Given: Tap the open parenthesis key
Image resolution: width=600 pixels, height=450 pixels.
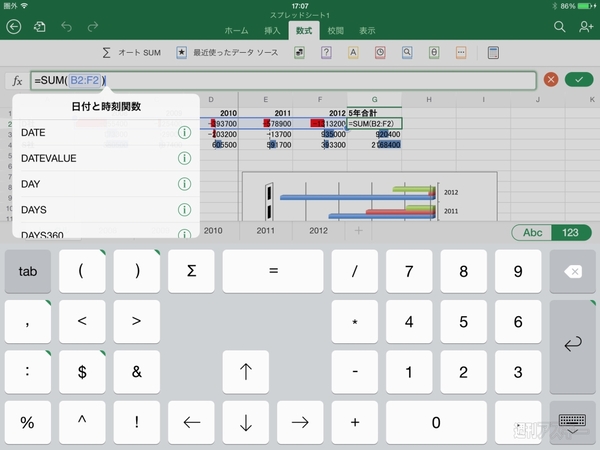Looking at the screenshot, I should (82, 271).
